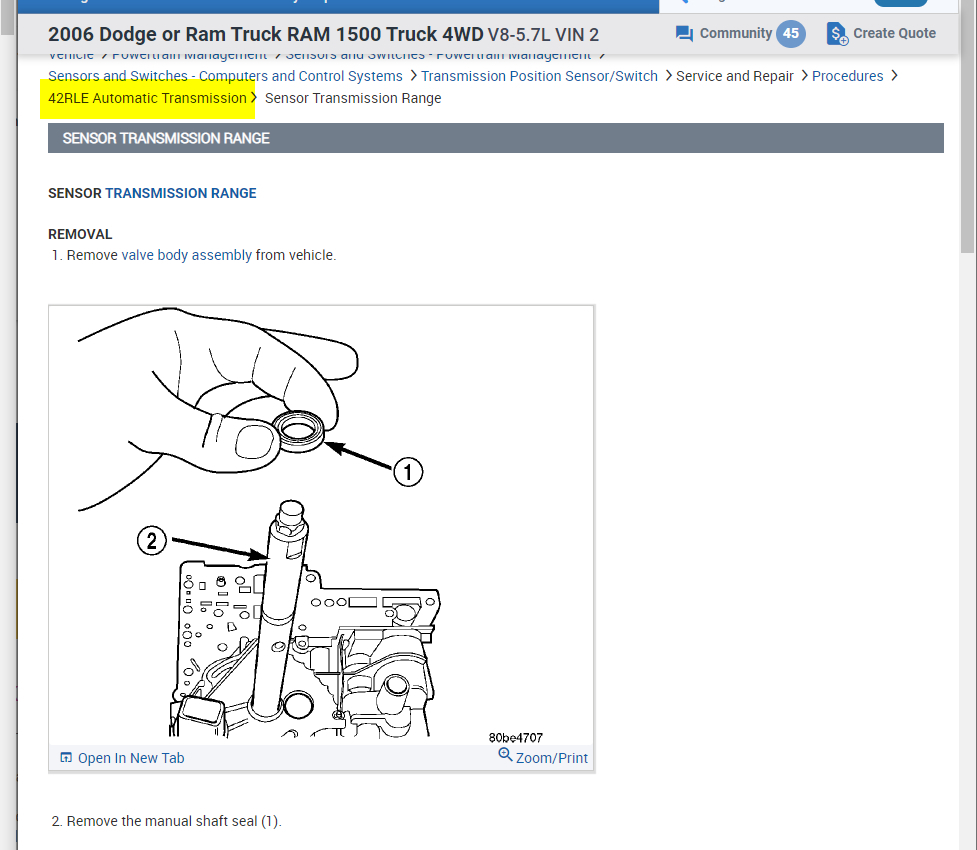Click the Community 45 count badge
977x850 pixels.
791,34
